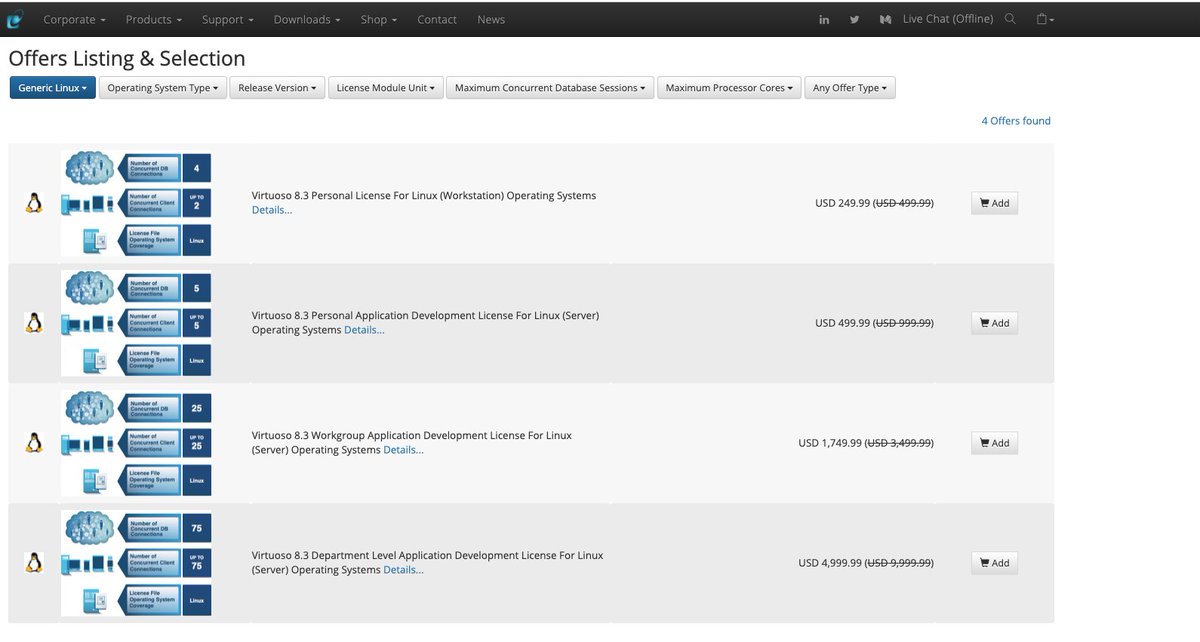Open Details for Department Level license

403,570
